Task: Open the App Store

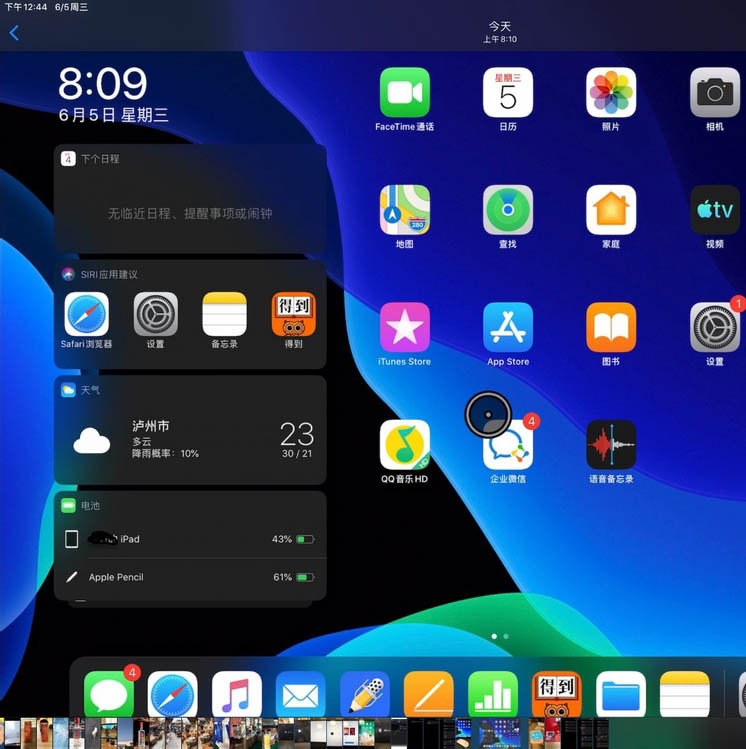Action: pos(508,327)
